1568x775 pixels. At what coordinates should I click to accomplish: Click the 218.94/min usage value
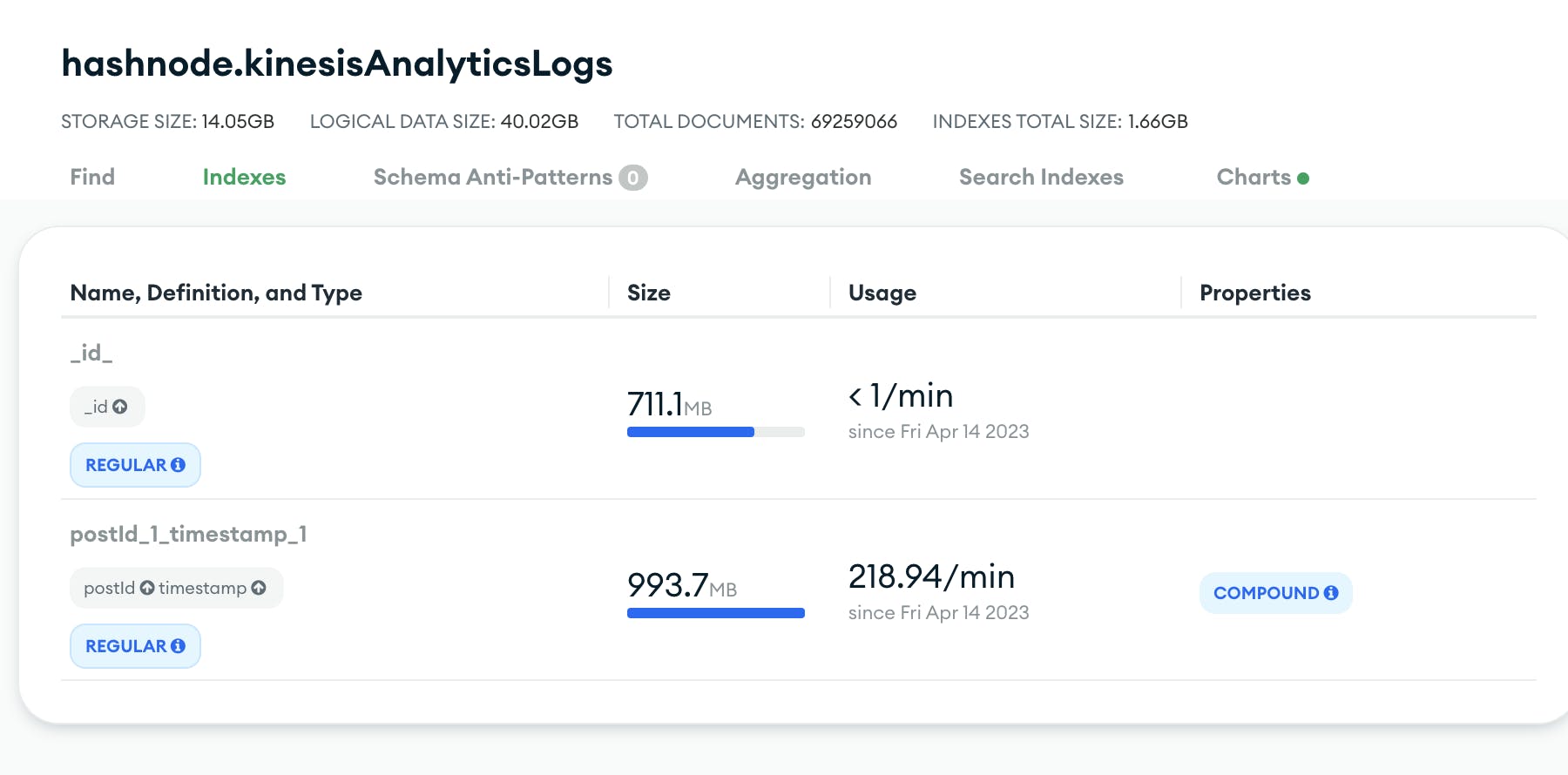pos(932,576)
